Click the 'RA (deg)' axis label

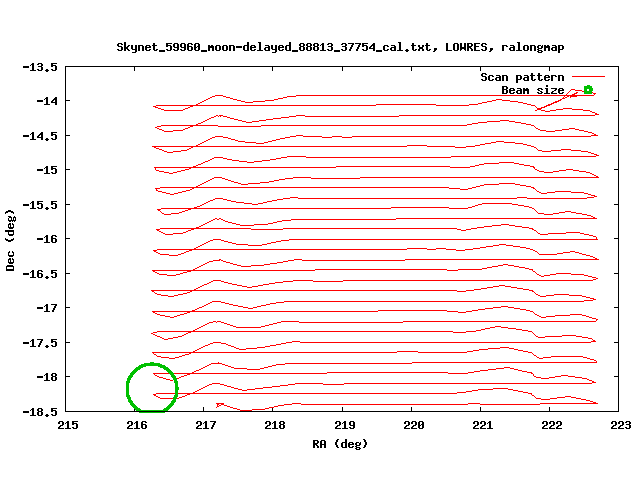pyautogui.click(x=340, y=444)
